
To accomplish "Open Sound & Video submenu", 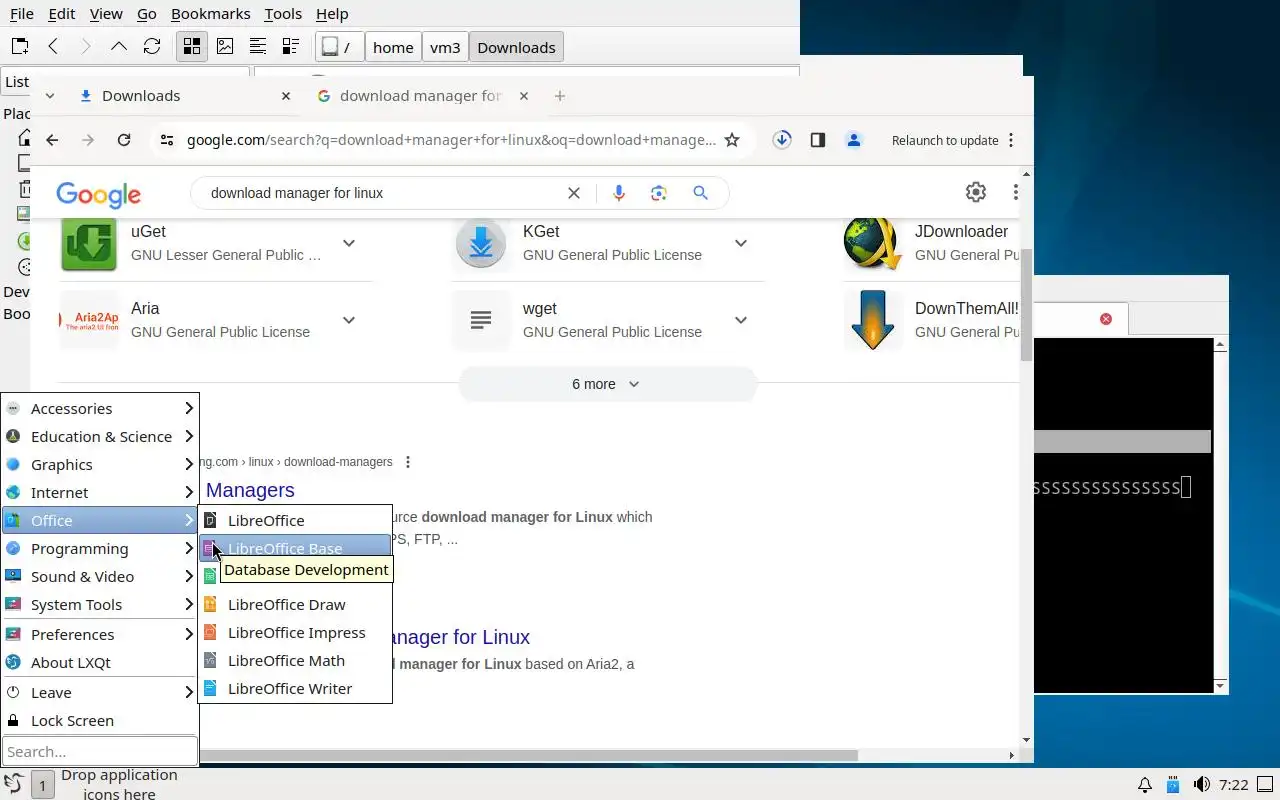I will (100, 576).
